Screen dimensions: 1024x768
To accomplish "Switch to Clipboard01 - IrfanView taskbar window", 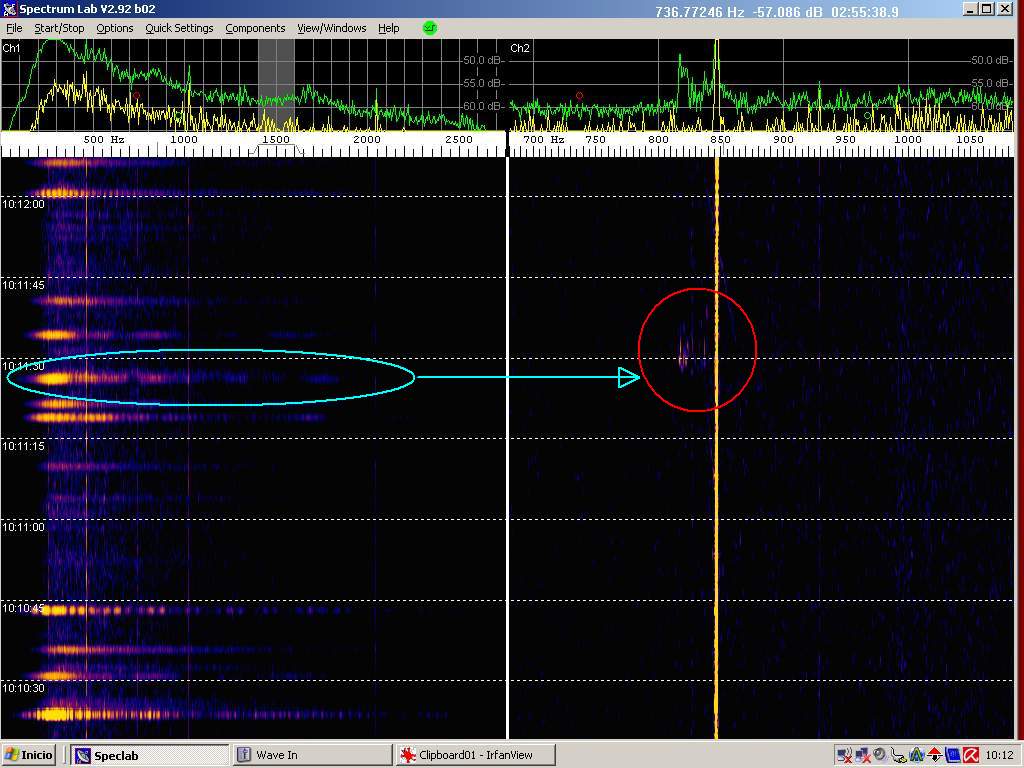I will click(x=475, y=755).
